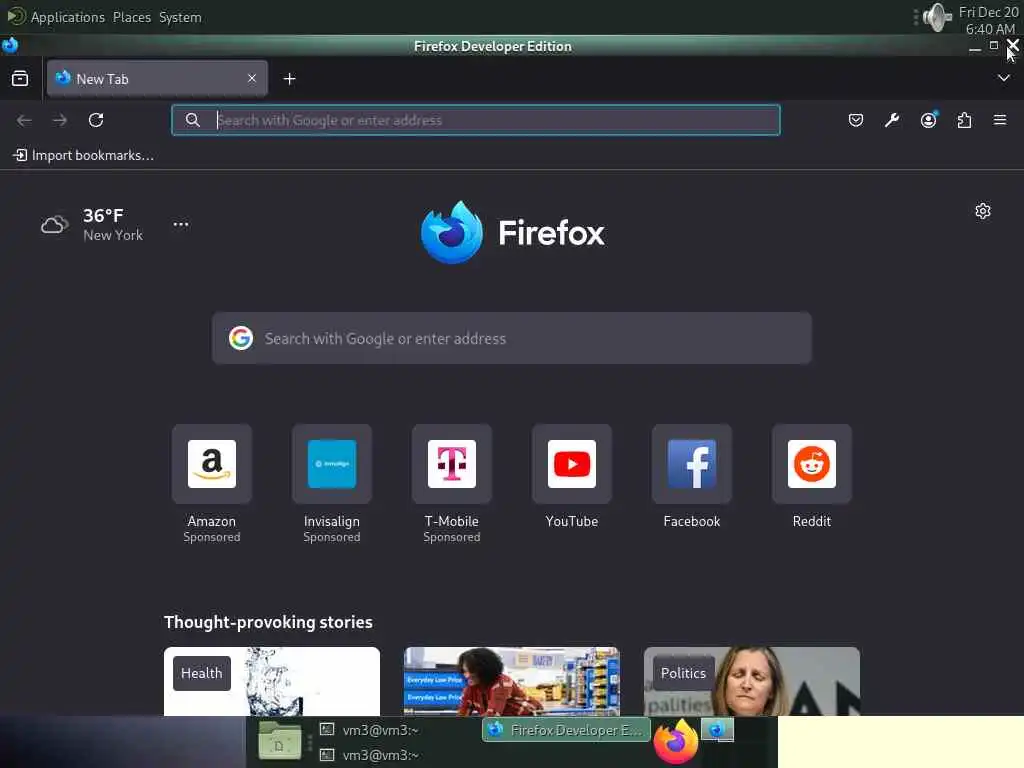Switch to second vm3@vm3:~ terminal in taskbar
The width and height of the screenshot is (1024, 768).
coord(370,755)
